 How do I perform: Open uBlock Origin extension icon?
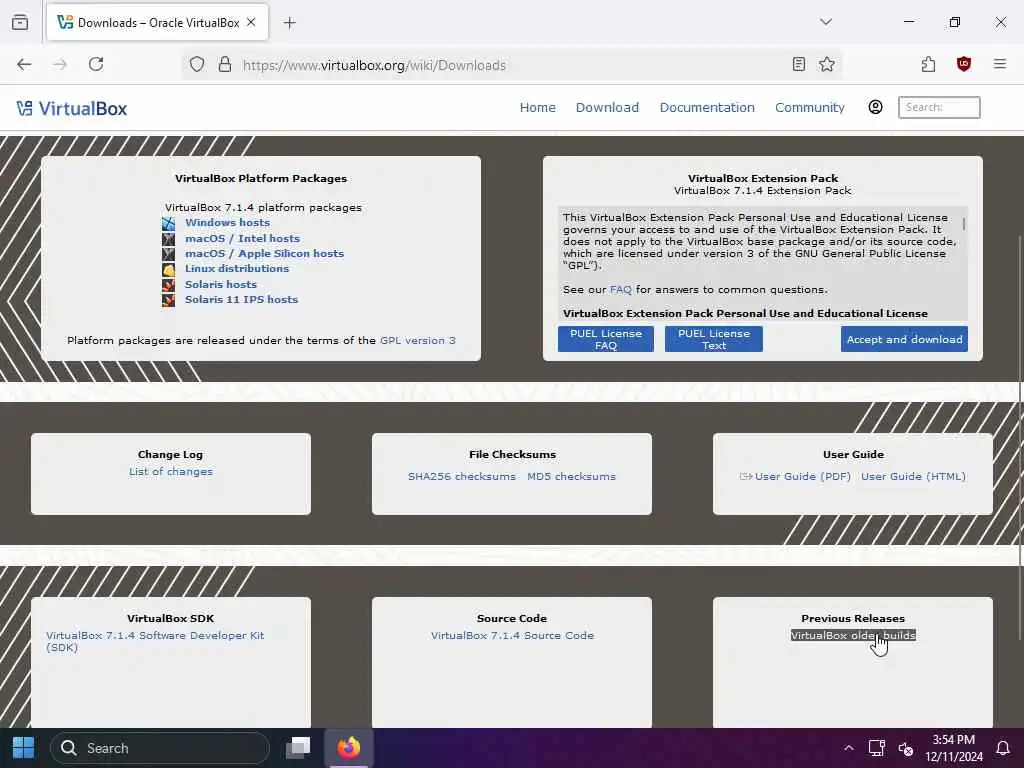[964, 64]
